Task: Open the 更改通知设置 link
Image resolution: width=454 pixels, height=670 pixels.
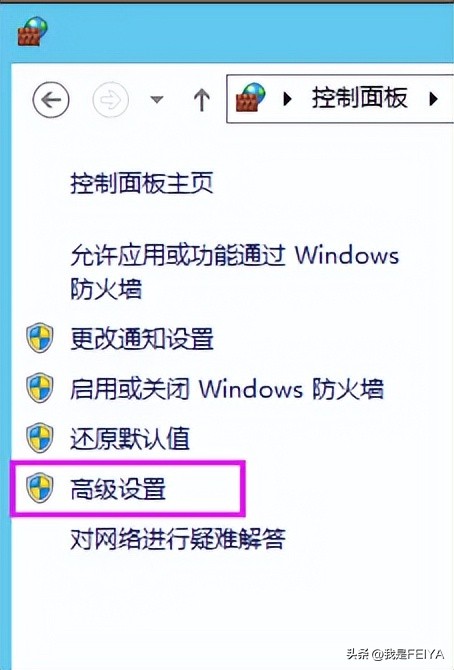Action: pos(142,339)
